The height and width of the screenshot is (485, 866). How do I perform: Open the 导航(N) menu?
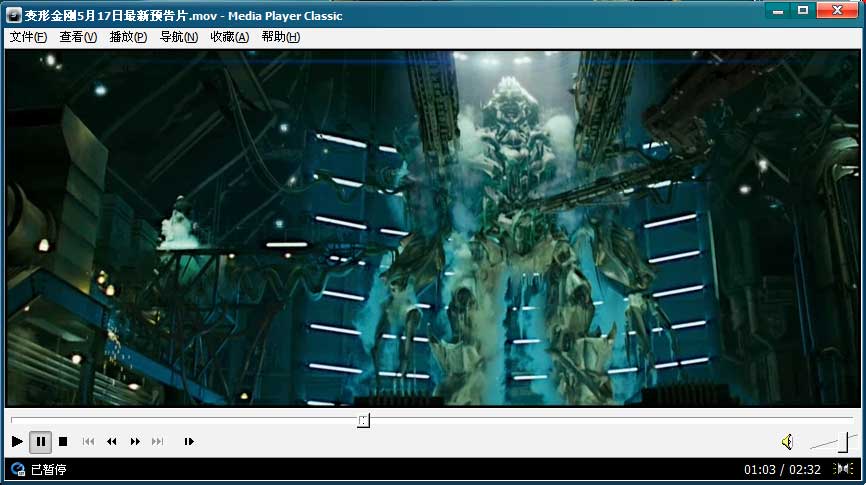[179, 37]
